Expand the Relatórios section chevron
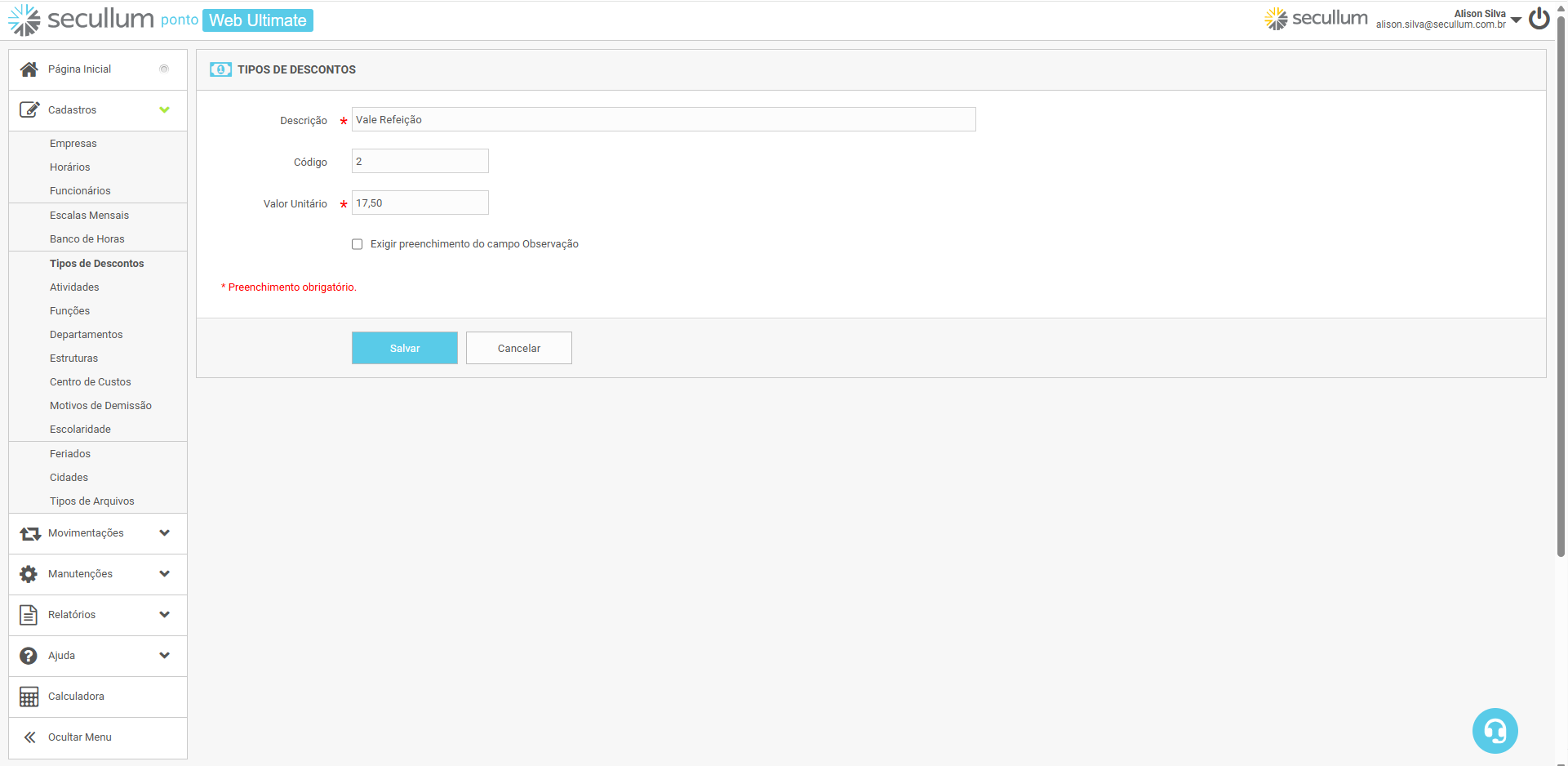1568x766 pixels. pyautogui.click(x=164, y=615)
